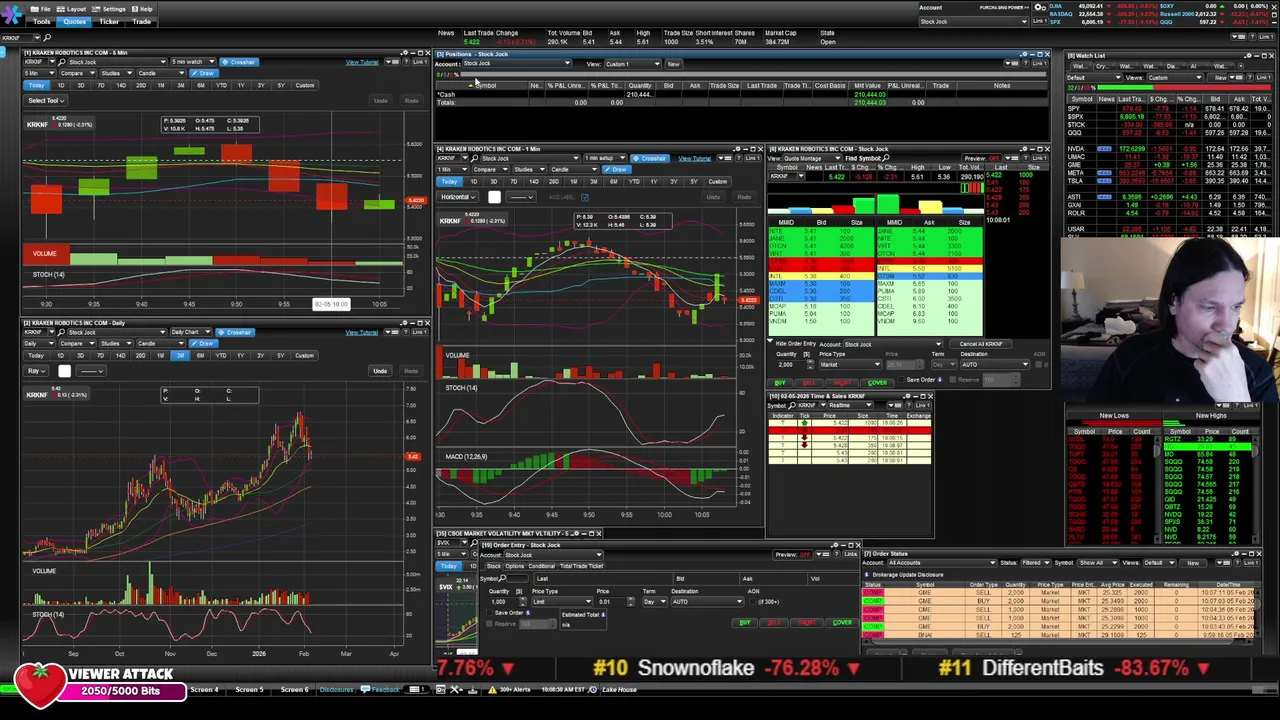Viewport: 1280px width, 720px height.
Task: Click the COVER button in the Order Entry window
Action: (x=842, y=623)
